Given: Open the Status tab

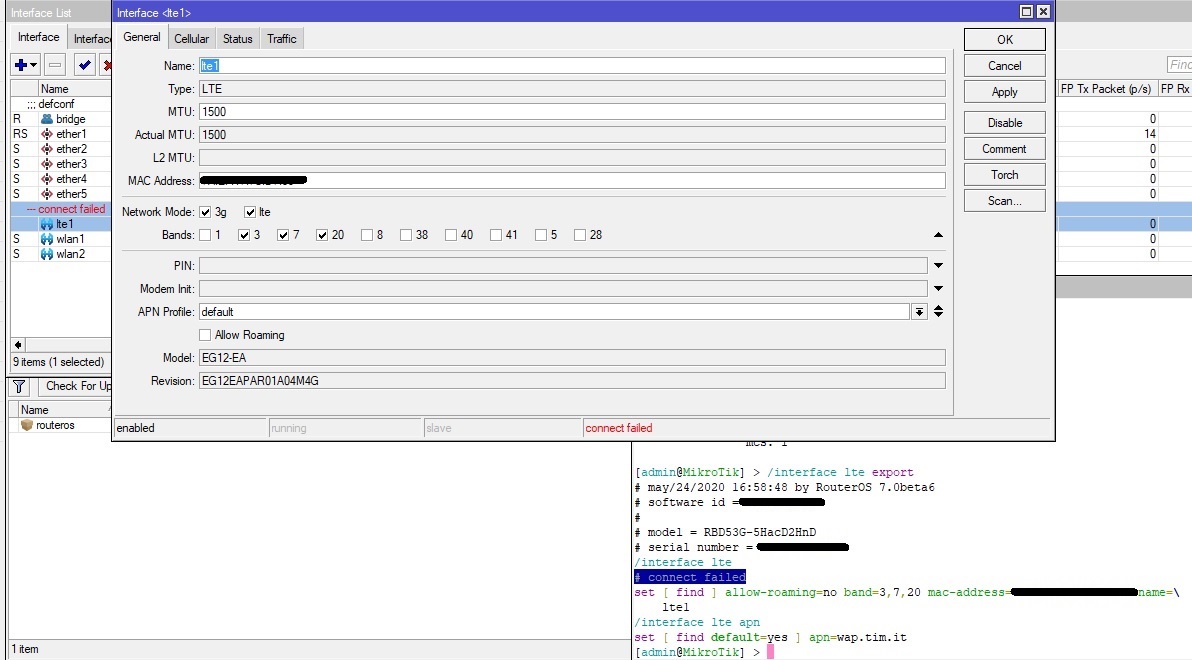Looking at the screenshot, I should click(x=237, y=38).
